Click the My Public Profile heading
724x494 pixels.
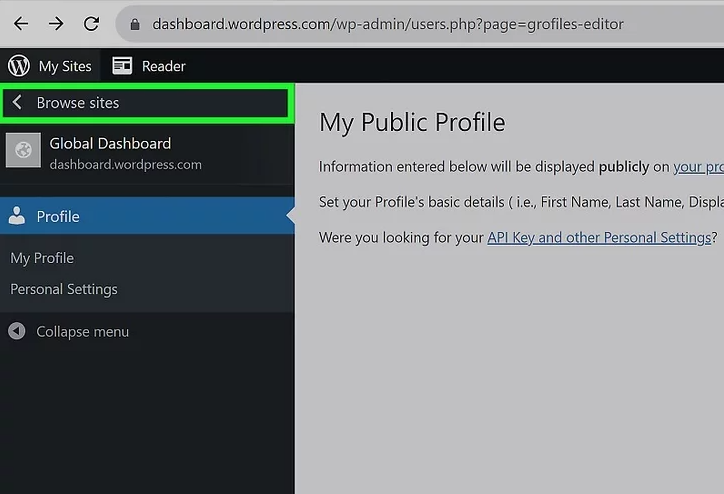click(x=412, y=123)
